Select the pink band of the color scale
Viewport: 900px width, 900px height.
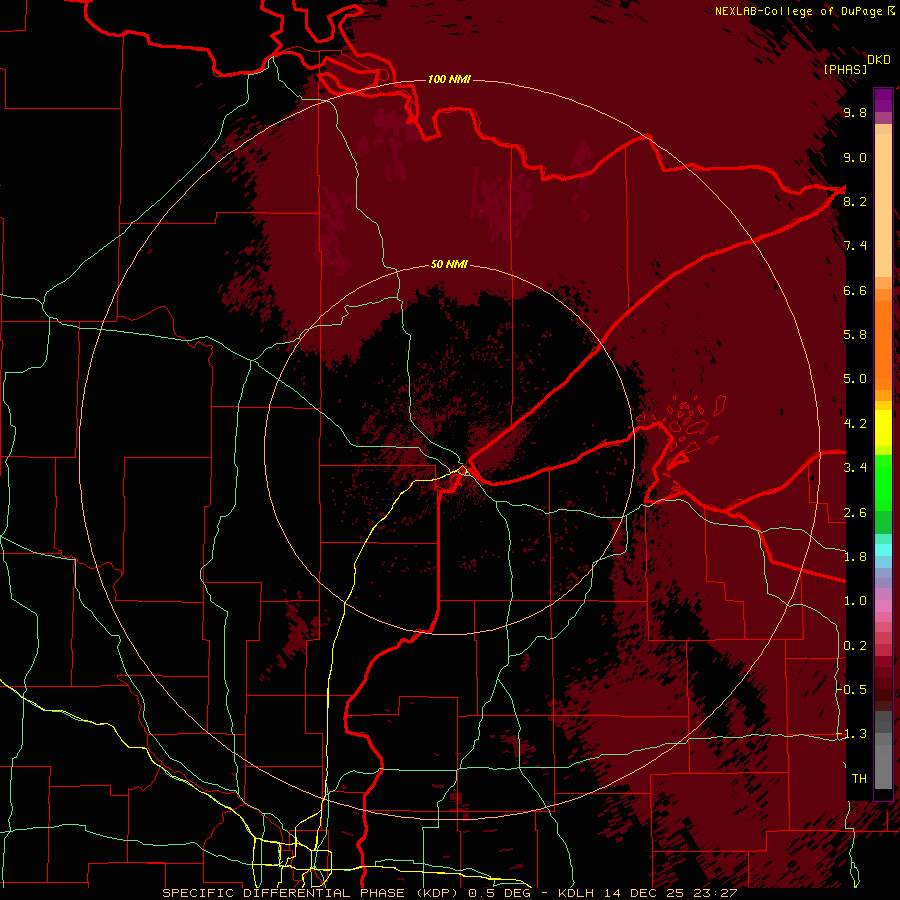(883, 606)
